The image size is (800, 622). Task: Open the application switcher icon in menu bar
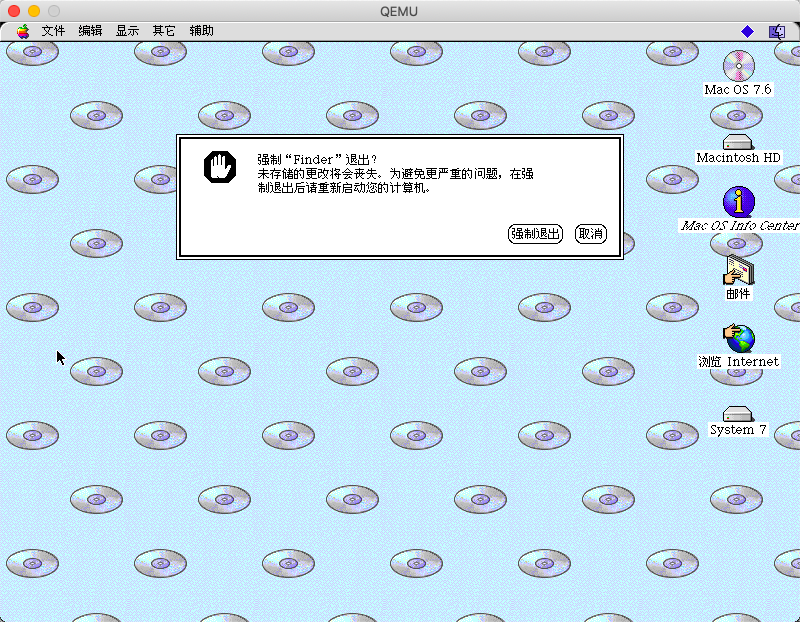click(777, 32)
